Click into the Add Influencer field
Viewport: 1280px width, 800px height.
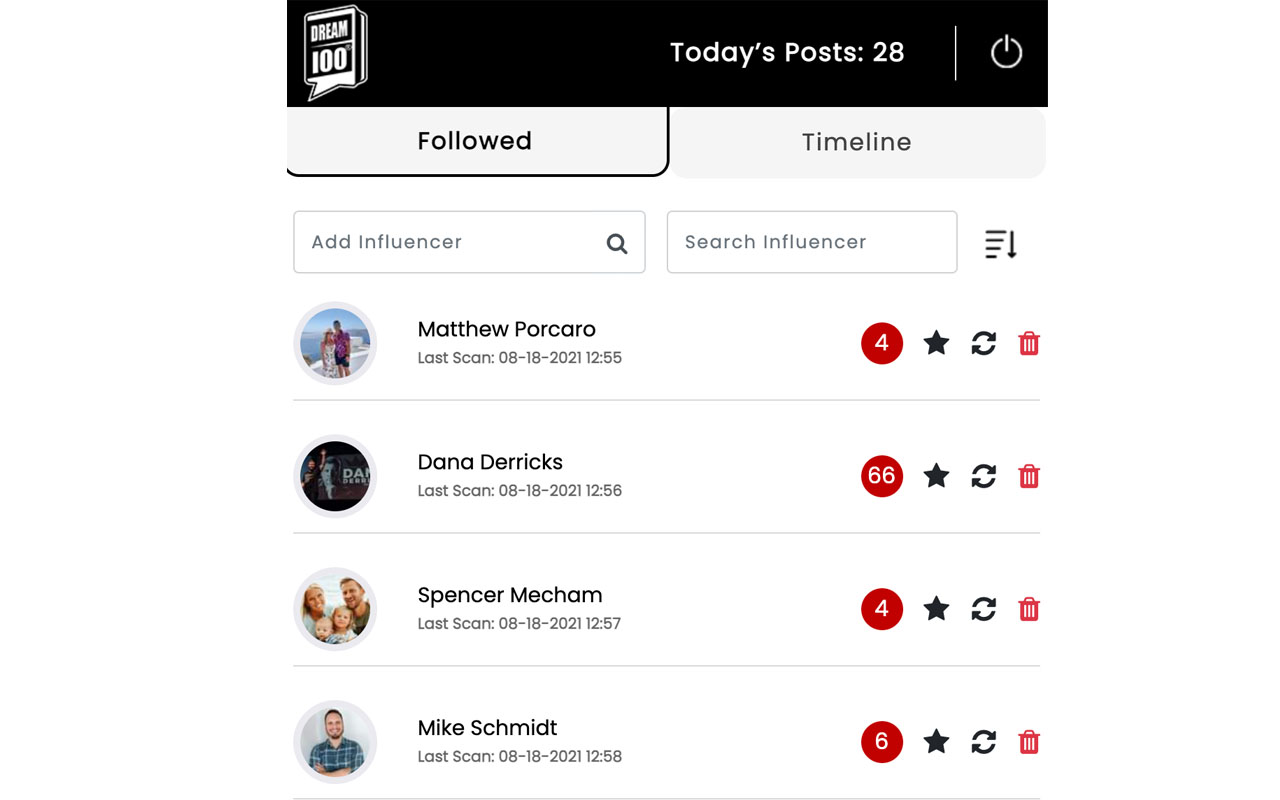450,242
